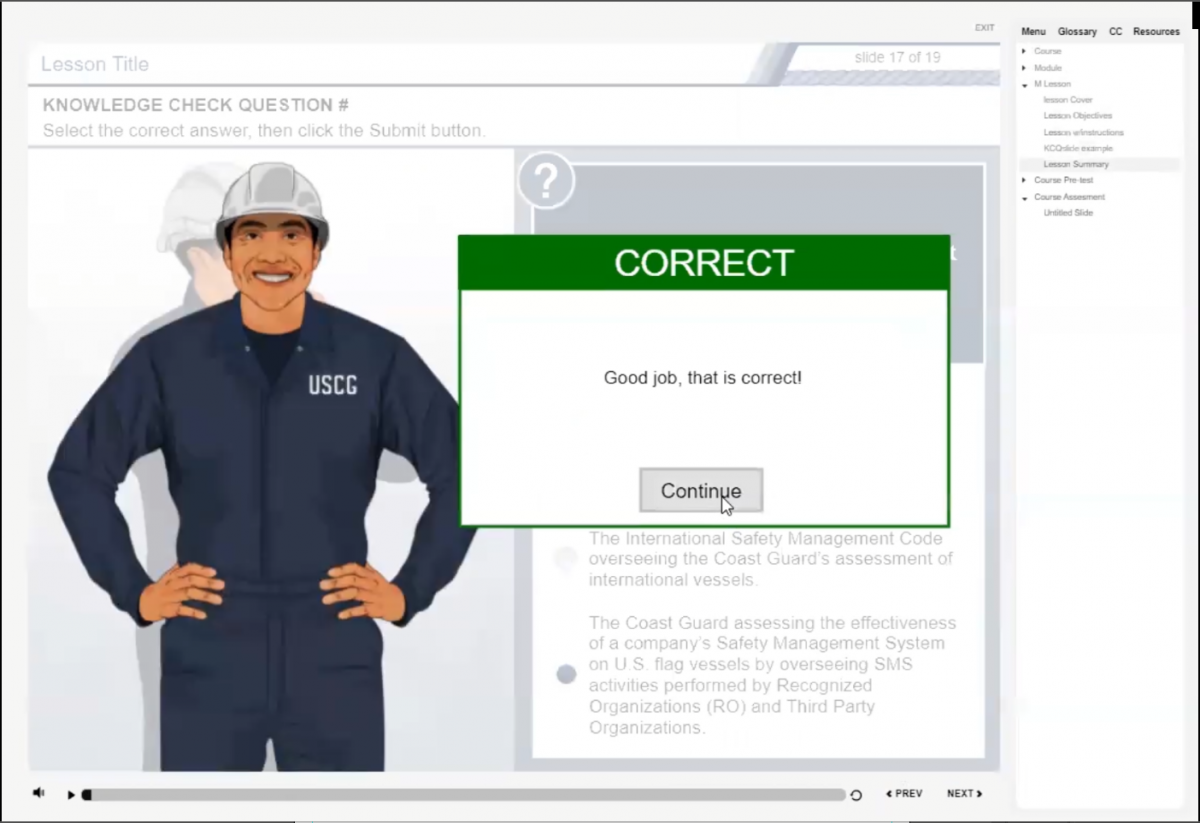Open the Resources tab
Image resolution: width=1200 pixels, height=823 pixels.
coord(1156,32)
